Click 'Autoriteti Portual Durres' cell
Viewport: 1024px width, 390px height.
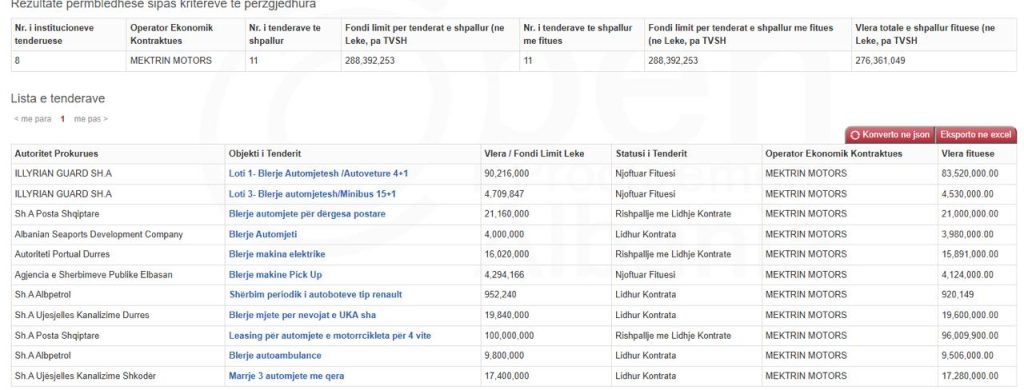coord(62,255)
